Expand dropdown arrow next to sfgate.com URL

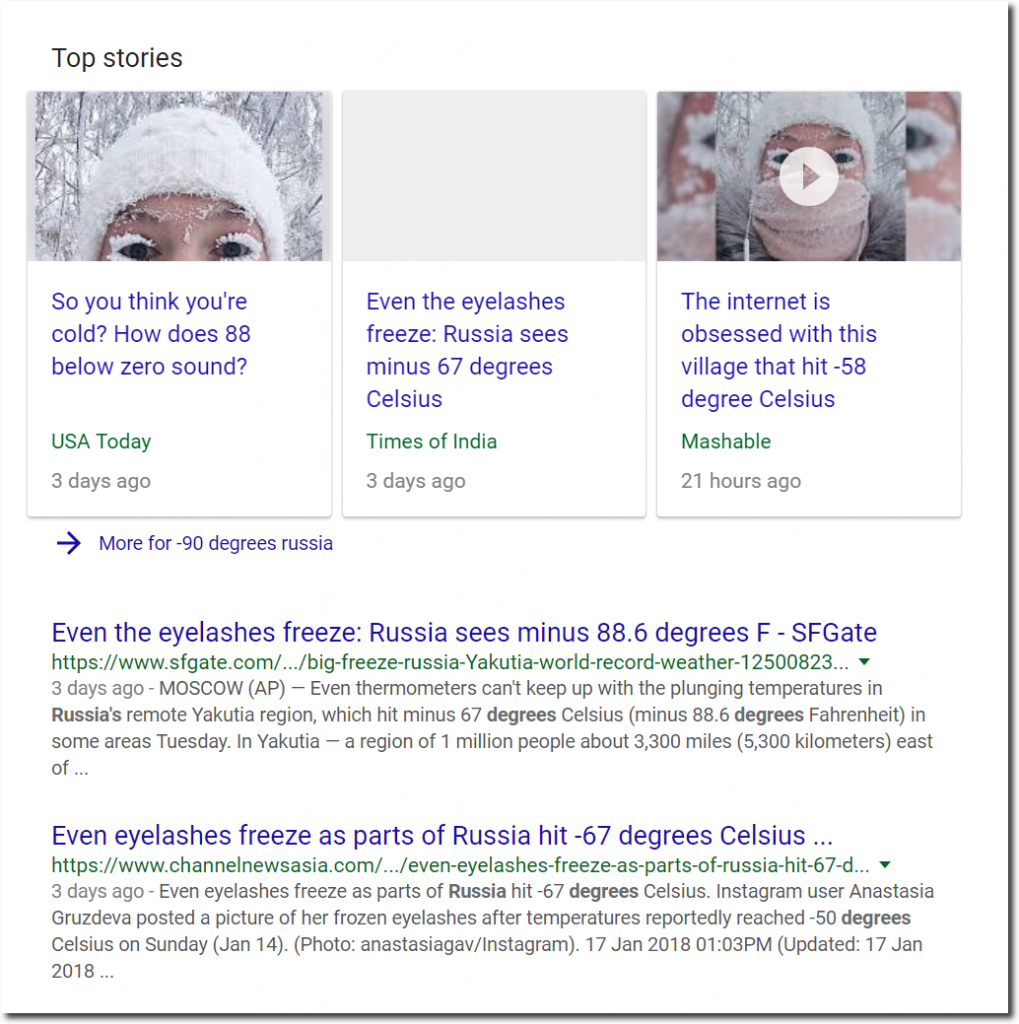coord(864,662)
